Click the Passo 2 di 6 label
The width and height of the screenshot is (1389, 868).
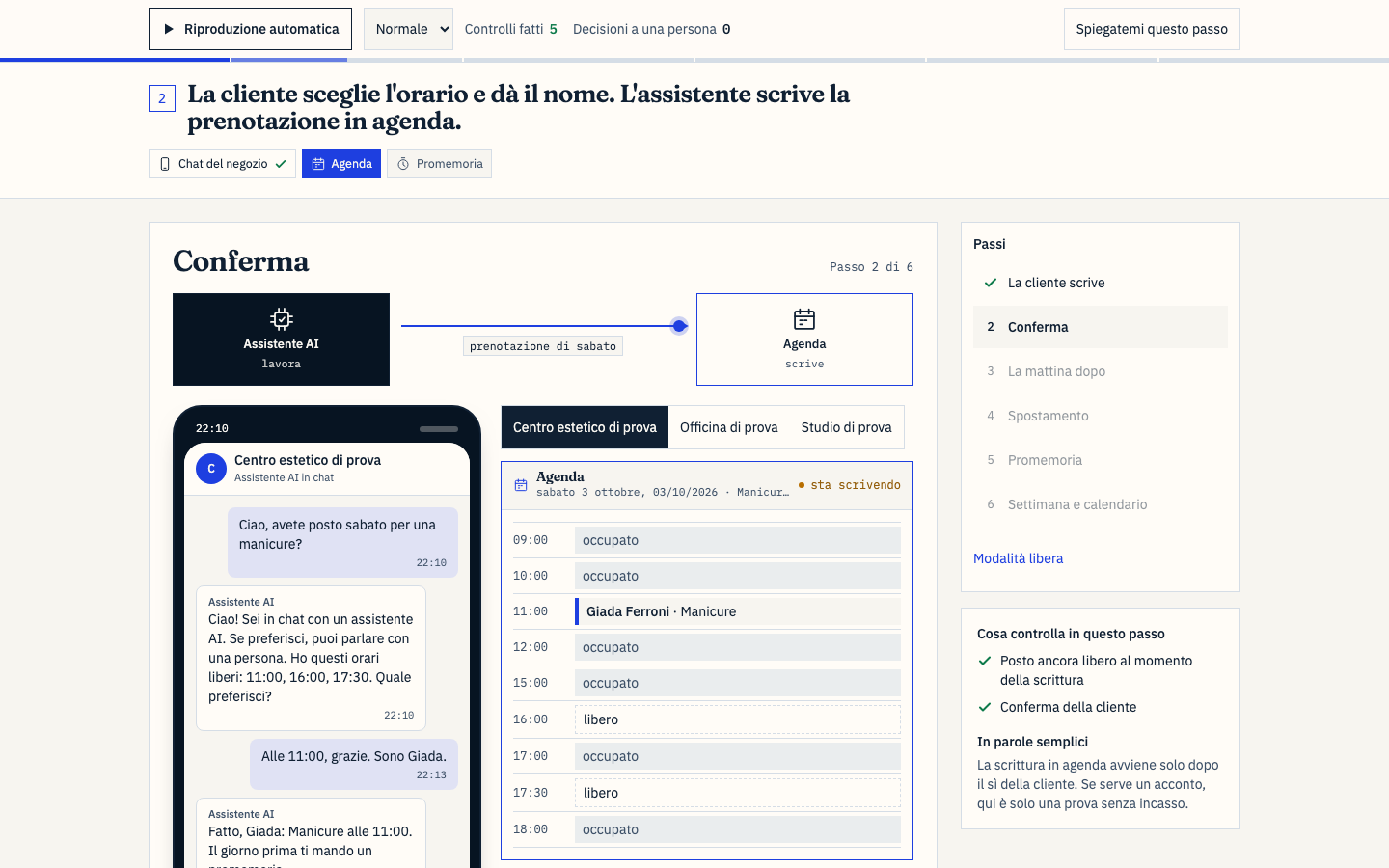[871, 267]
